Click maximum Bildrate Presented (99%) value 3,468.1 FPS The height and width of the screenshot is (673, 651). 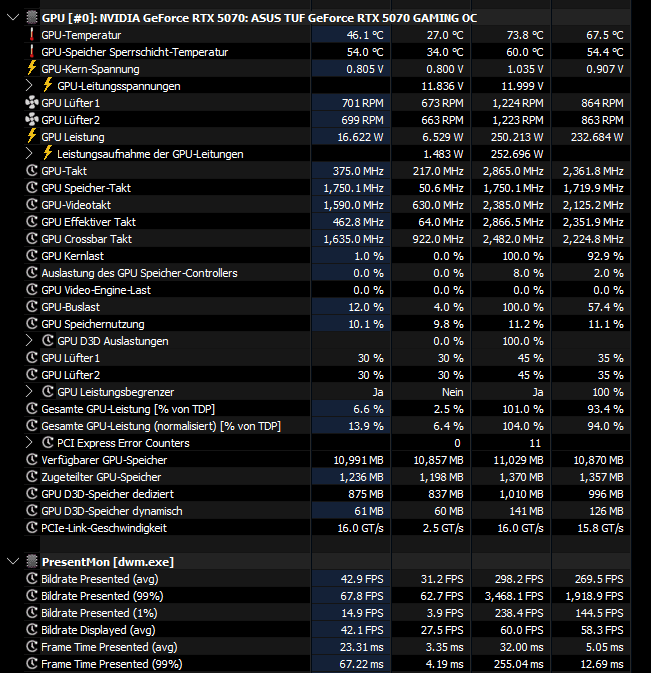tap(514, 596)
